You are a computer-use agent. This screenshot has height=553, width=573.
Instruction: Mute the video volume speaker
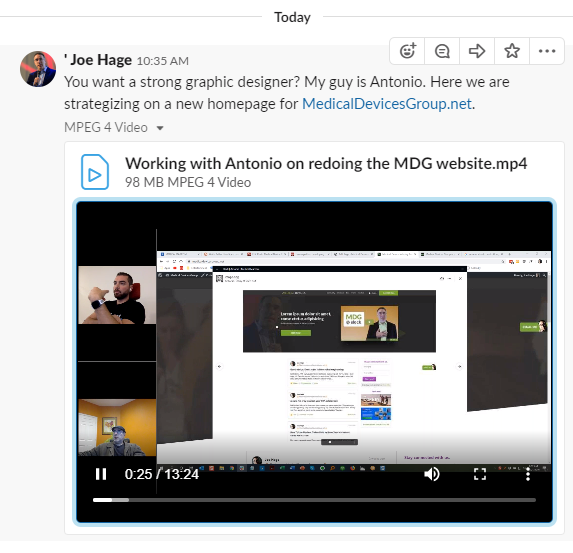click(x=432, y=474)
